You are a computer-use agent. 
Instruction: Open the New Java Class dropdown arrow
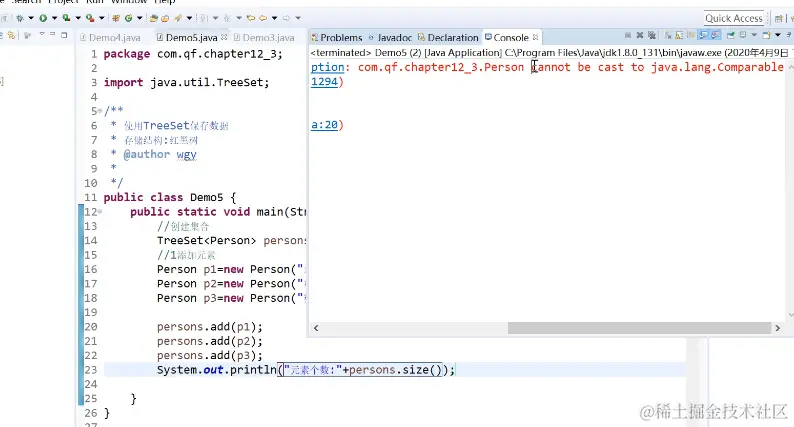click(139, 18)
